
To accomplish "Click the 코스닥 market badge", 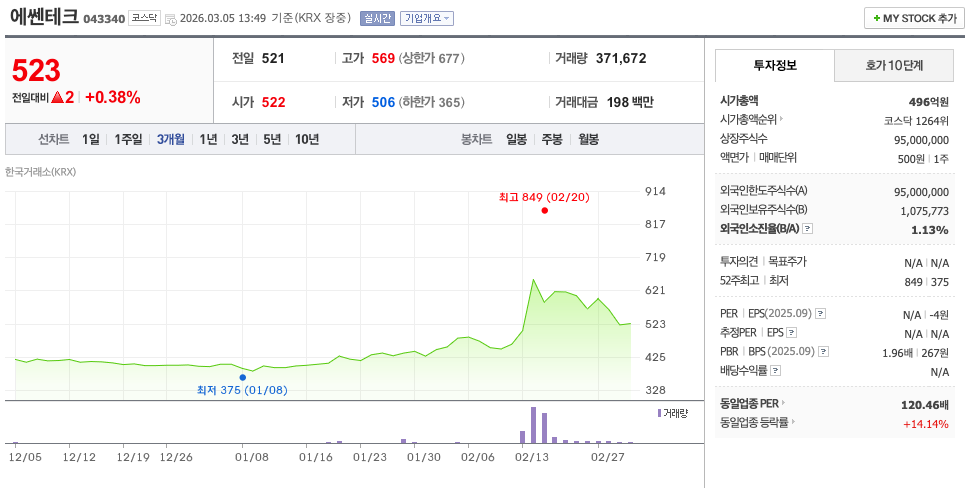I will pos(144,19).
